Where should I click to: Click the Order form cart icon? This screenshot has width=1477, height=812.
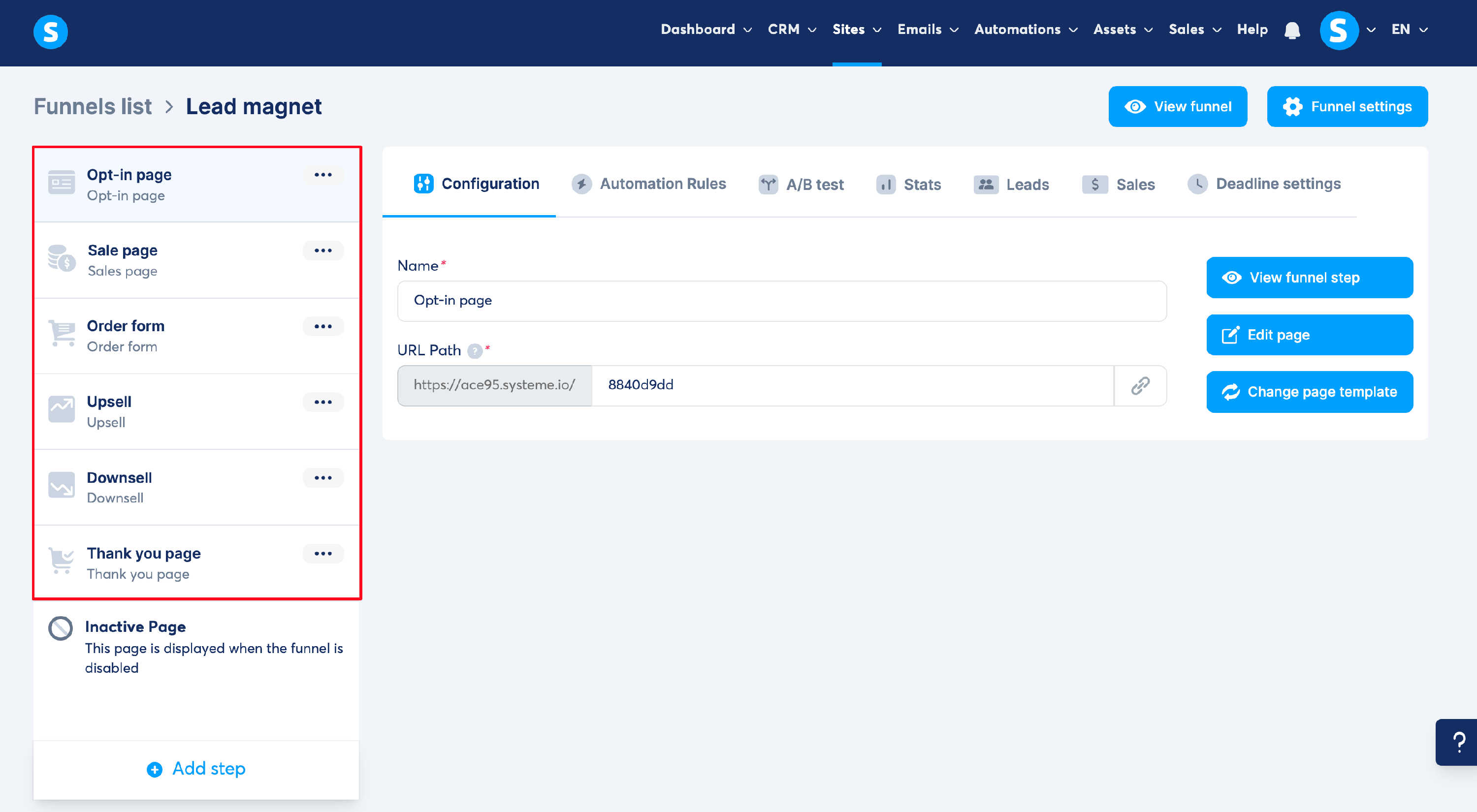[62, 334]
